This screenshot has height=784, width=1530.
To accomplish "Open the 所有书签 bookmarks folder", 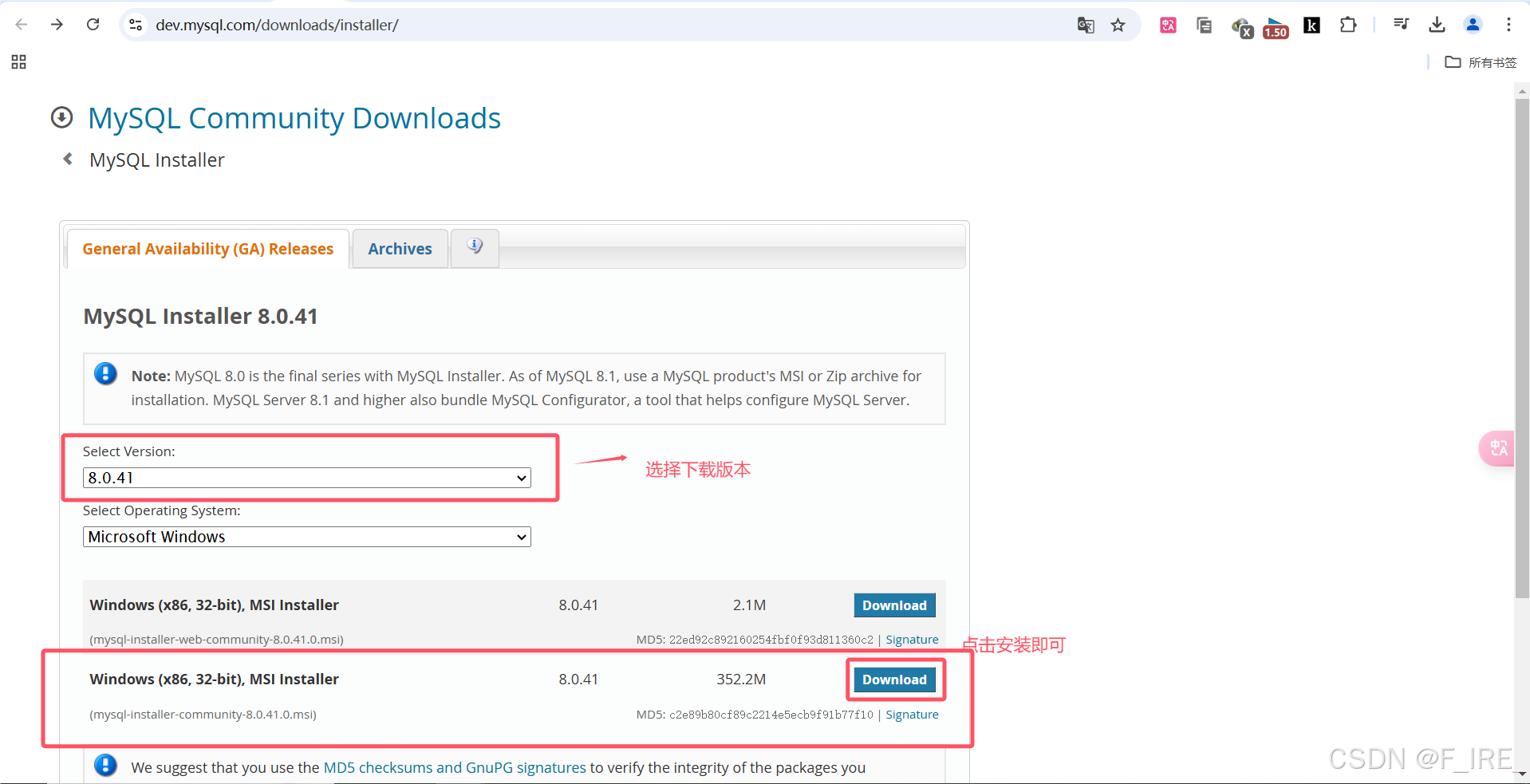I will [1481, 62].
